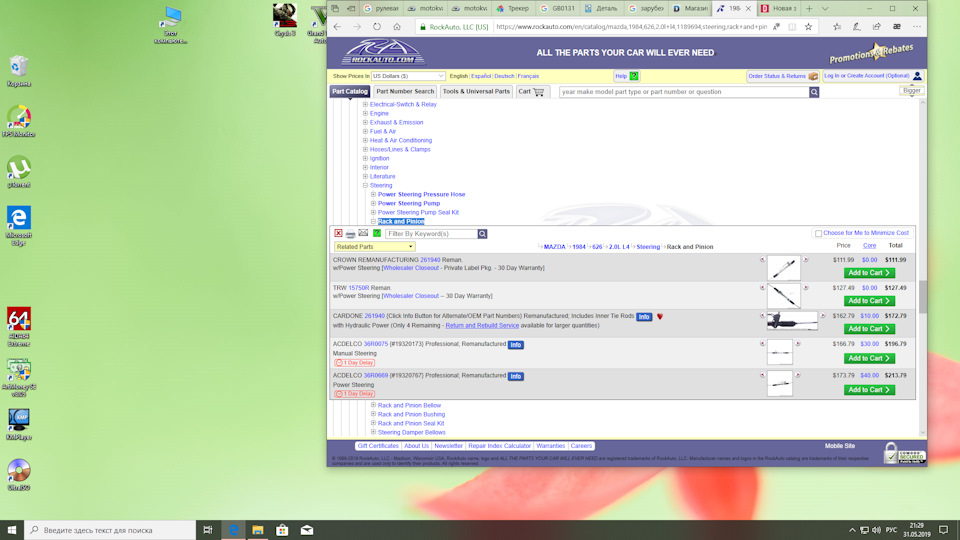
Task: Click the catalog search magnifier icon
Action: [814, 92]
